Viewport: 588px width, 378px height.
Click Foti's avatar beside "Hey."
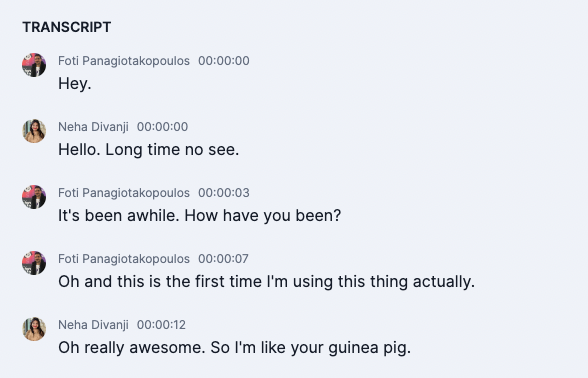pyautogui.click(x=34, y=65)
